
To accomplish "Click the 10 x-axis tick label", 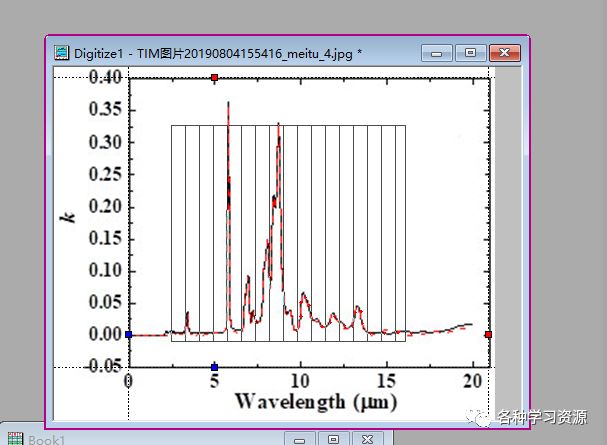I will click(x=300, y=381).
